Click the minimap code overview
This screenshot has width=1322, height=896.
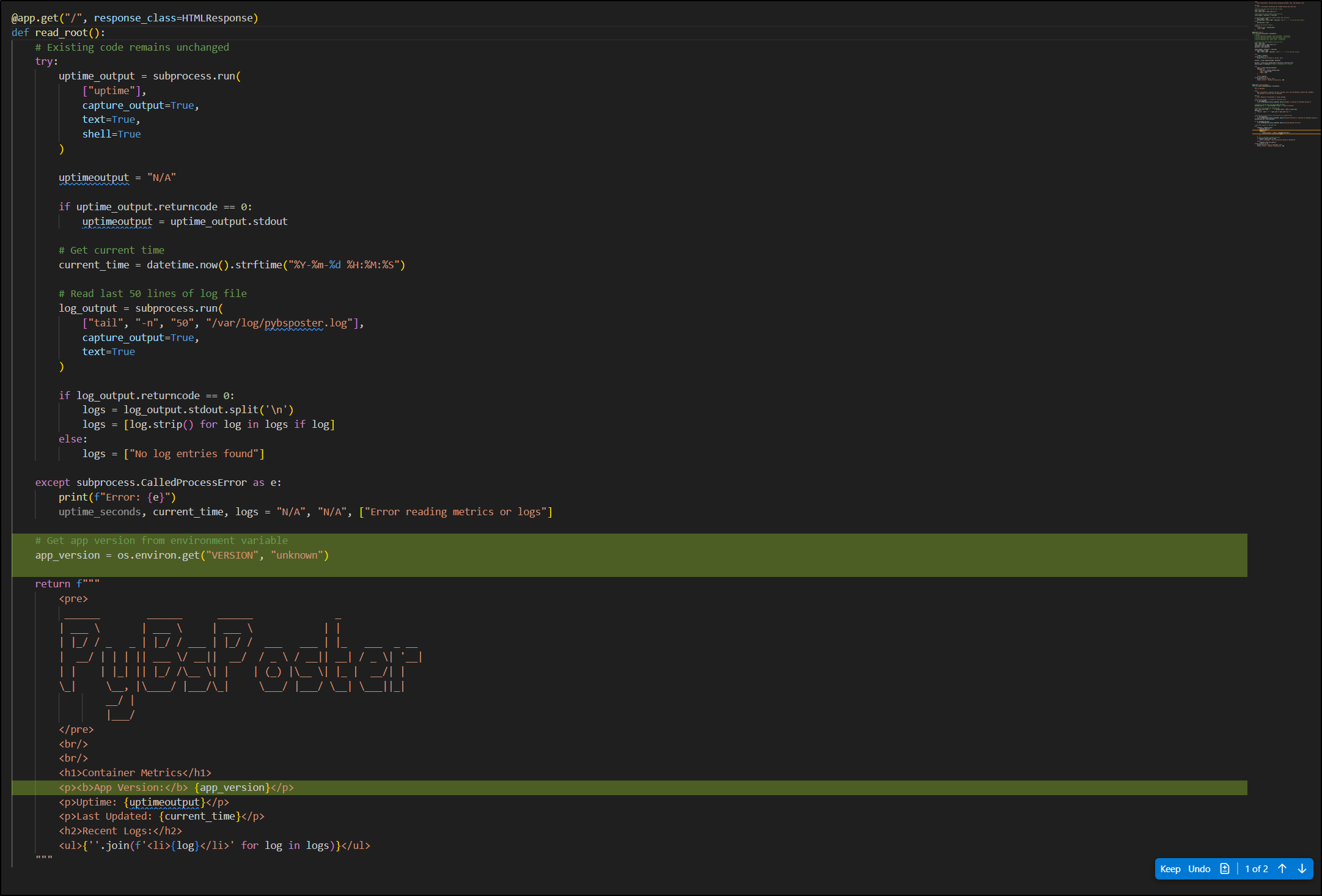1283,73
